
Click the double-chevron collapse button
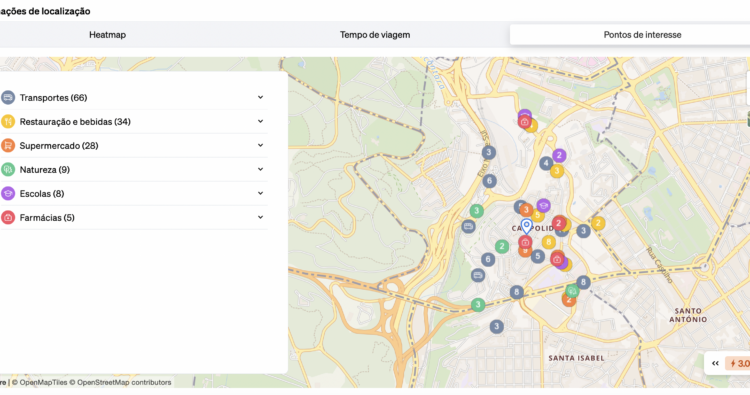coord(715,363)
